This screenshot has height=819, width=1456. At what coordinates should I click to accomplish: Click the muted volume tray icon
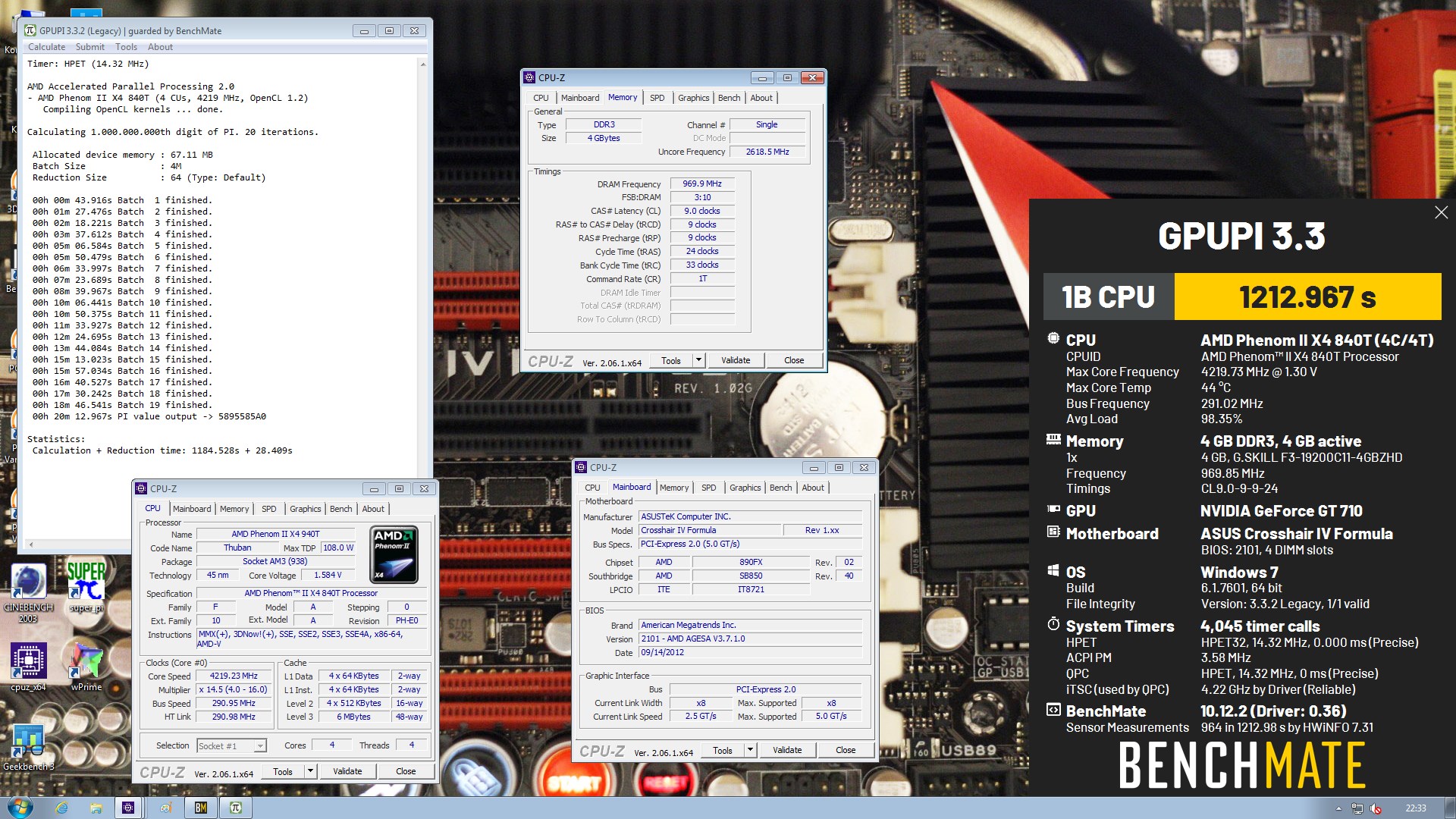pos(1376,808)
